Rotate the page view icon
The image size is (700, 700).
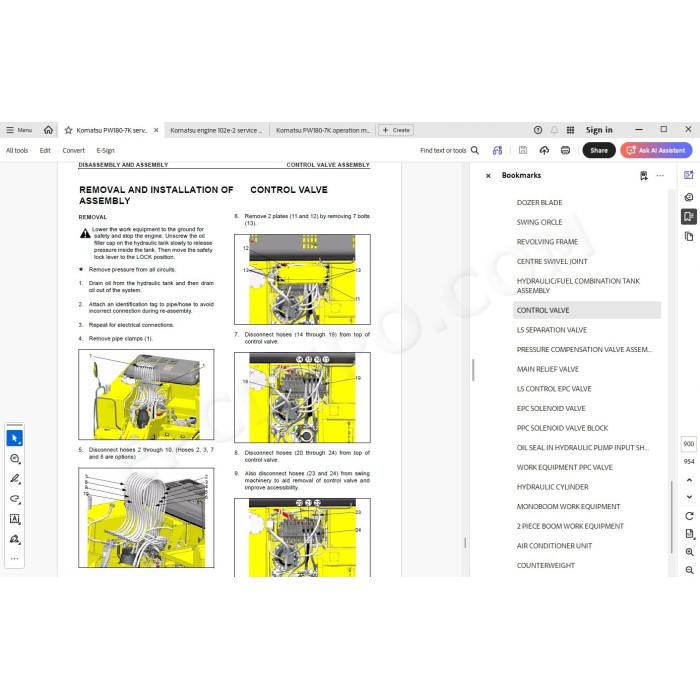pos(689,516)
